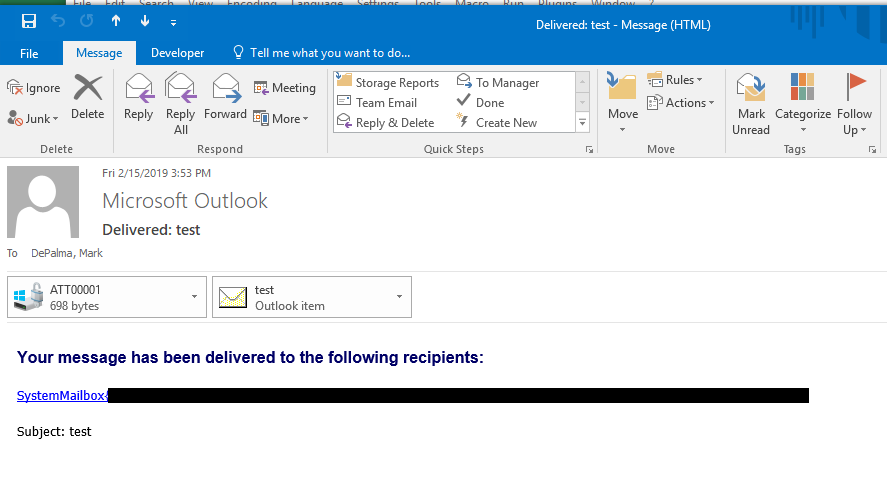The width and height of the screenshot is (887, 498).
Task: Switch to the Message tab
Action: (x=99, y=53)
